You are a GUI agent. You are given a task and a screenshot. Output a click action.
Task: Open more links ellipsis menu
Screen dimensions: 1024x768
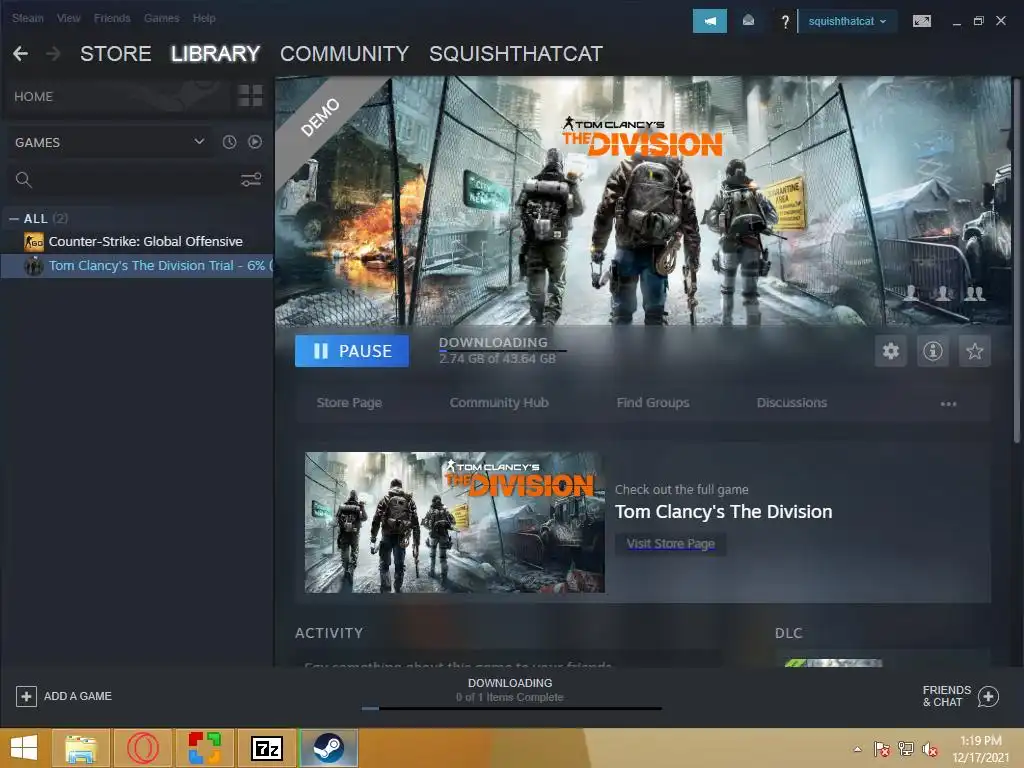point(948,404)
